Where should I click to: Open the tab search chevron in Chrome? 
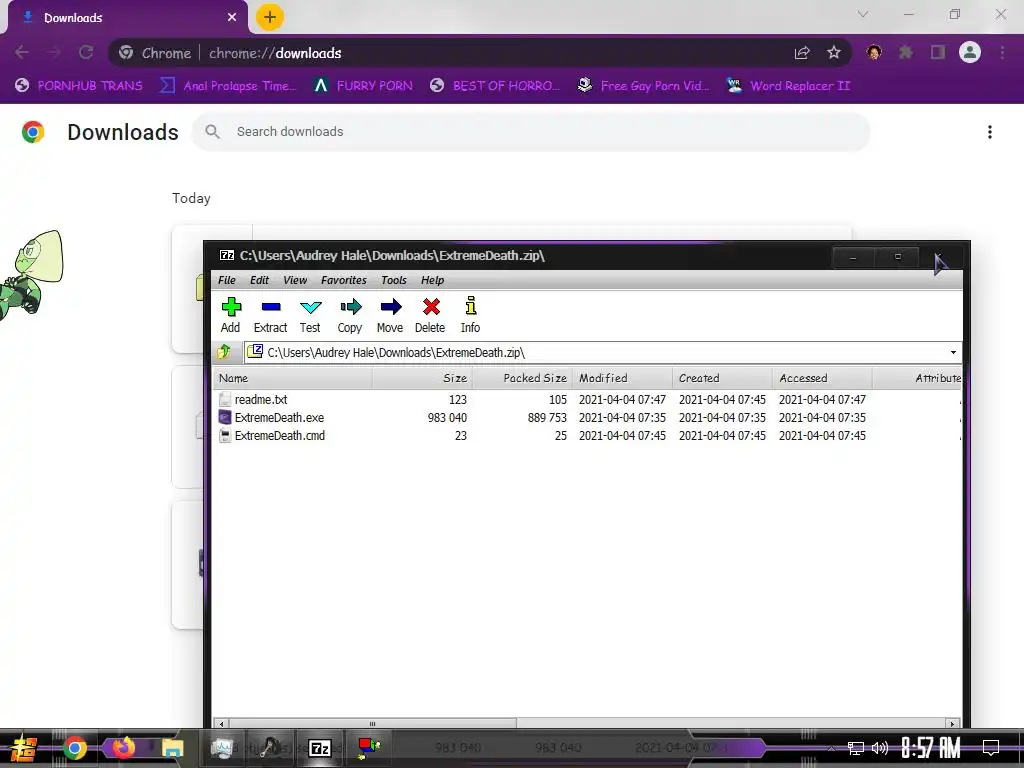[863, 14]
